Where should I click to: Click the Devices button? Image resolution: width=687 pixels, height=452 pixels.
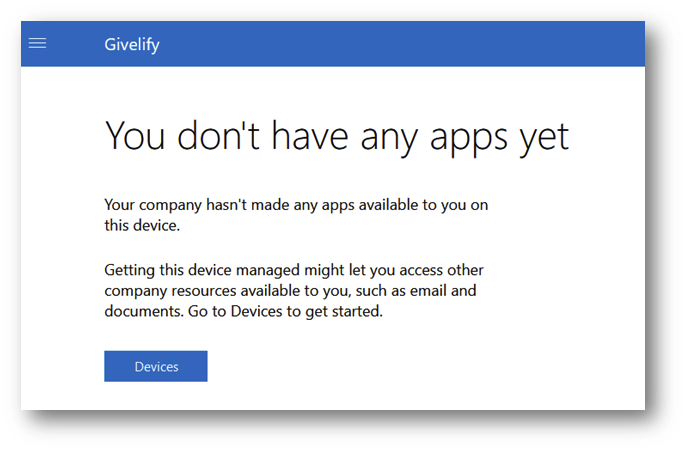156,366
